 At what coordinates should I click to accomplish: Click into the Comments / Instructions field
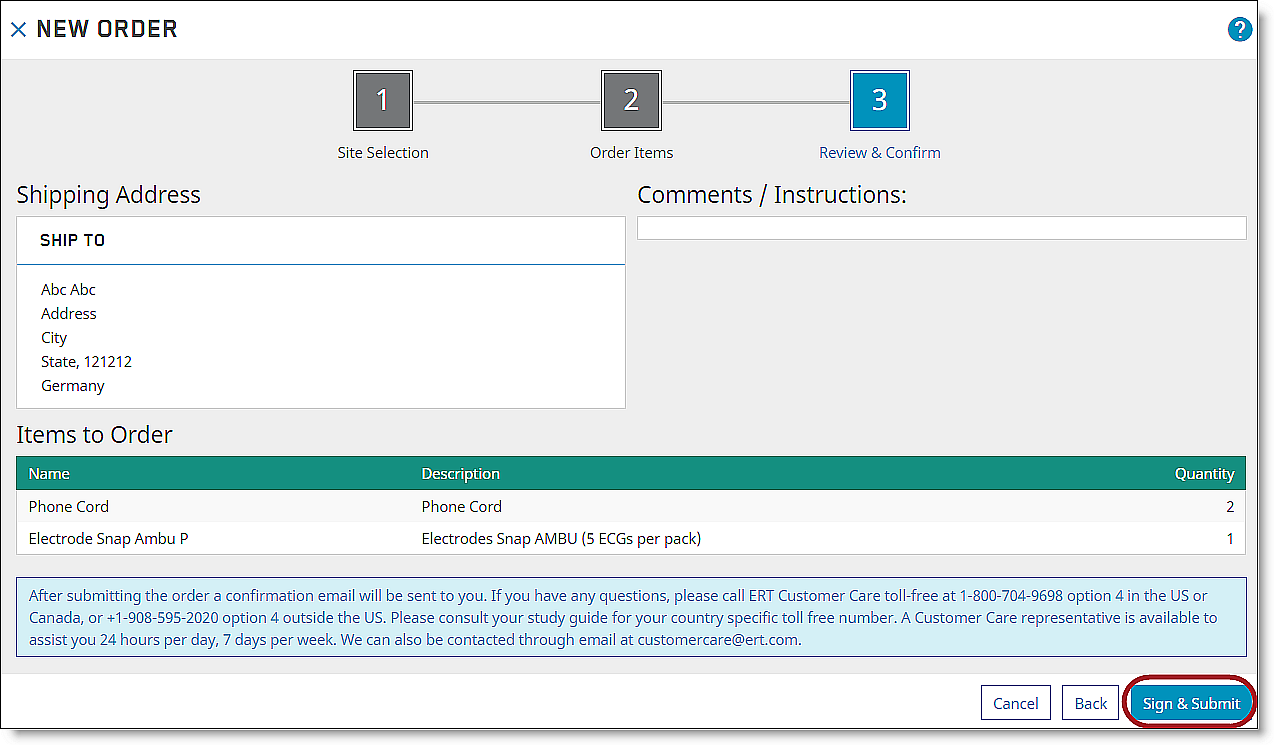pos(941,228)
